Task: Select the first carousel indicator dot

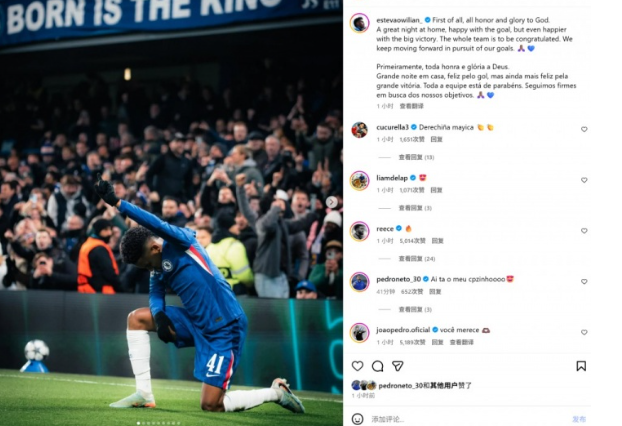Action: (138, 423)
